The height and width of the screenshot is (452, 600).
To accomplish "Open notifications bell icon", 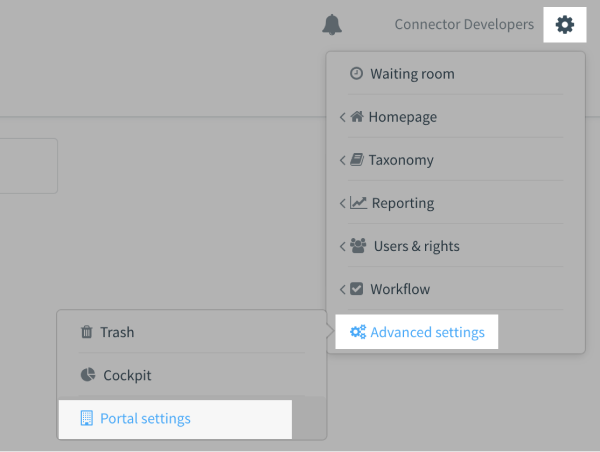I will pyautogui.click(x=332, y=24).
